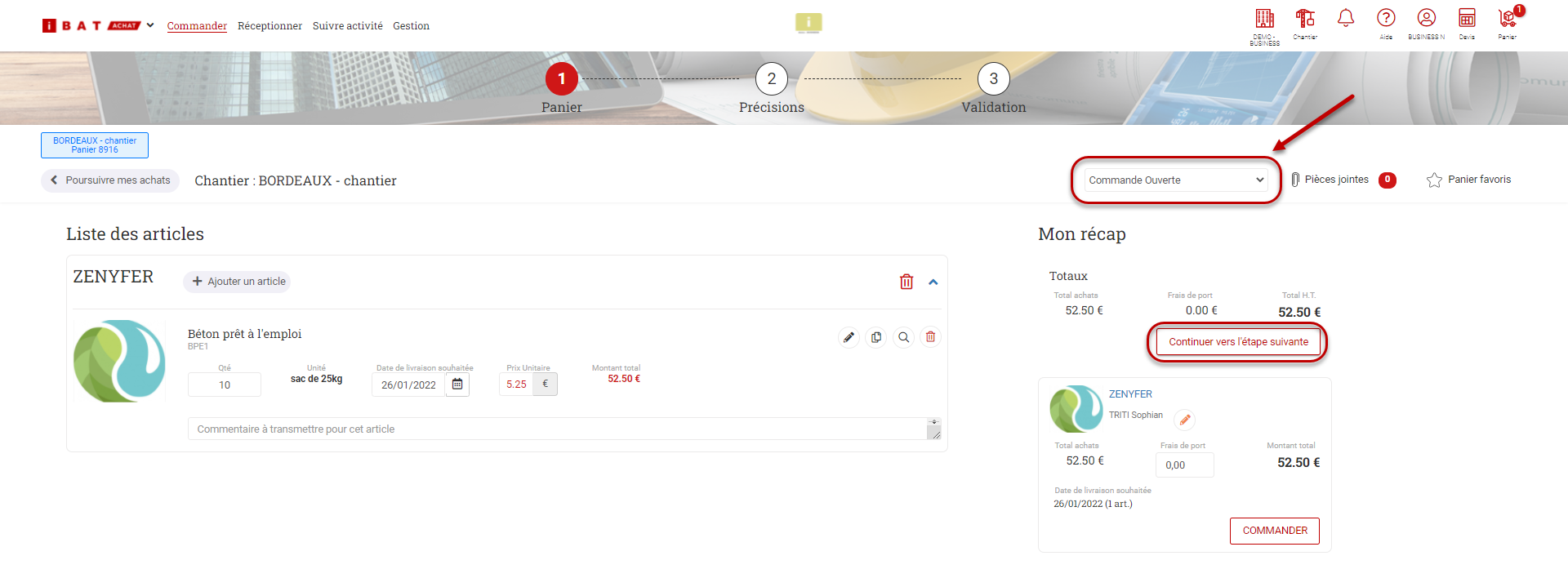Duplicate the Béton article with copy icon
Image resolution: width=1568 pixels, height=578 pixels.
[876, 337]
